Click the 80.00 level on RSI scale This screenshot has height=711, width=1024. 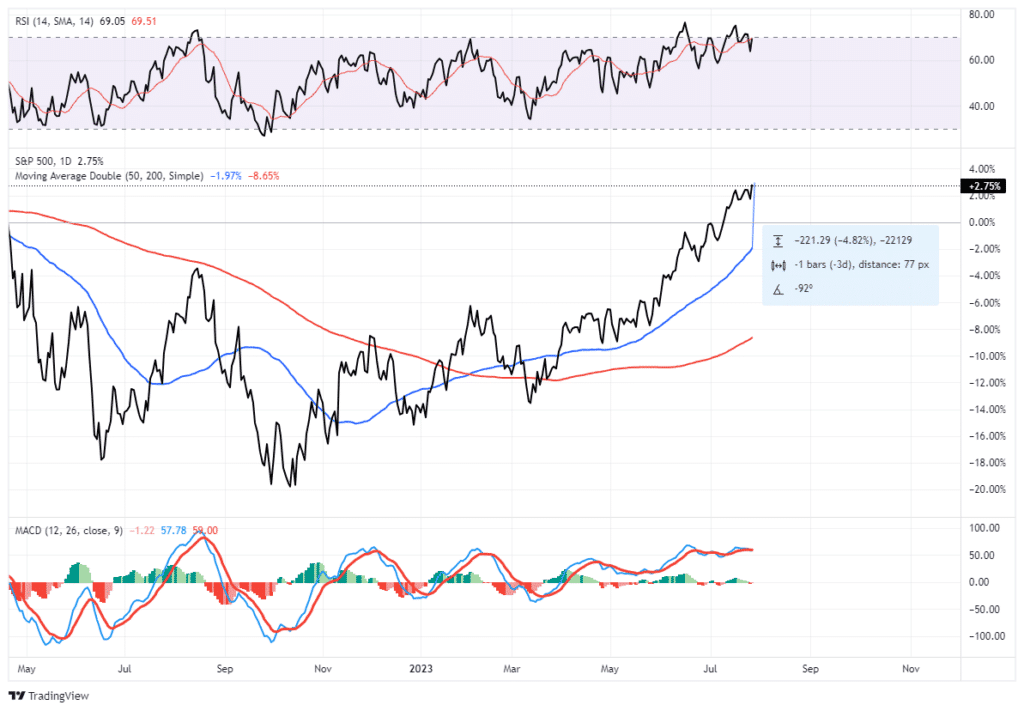pos(982,15)
